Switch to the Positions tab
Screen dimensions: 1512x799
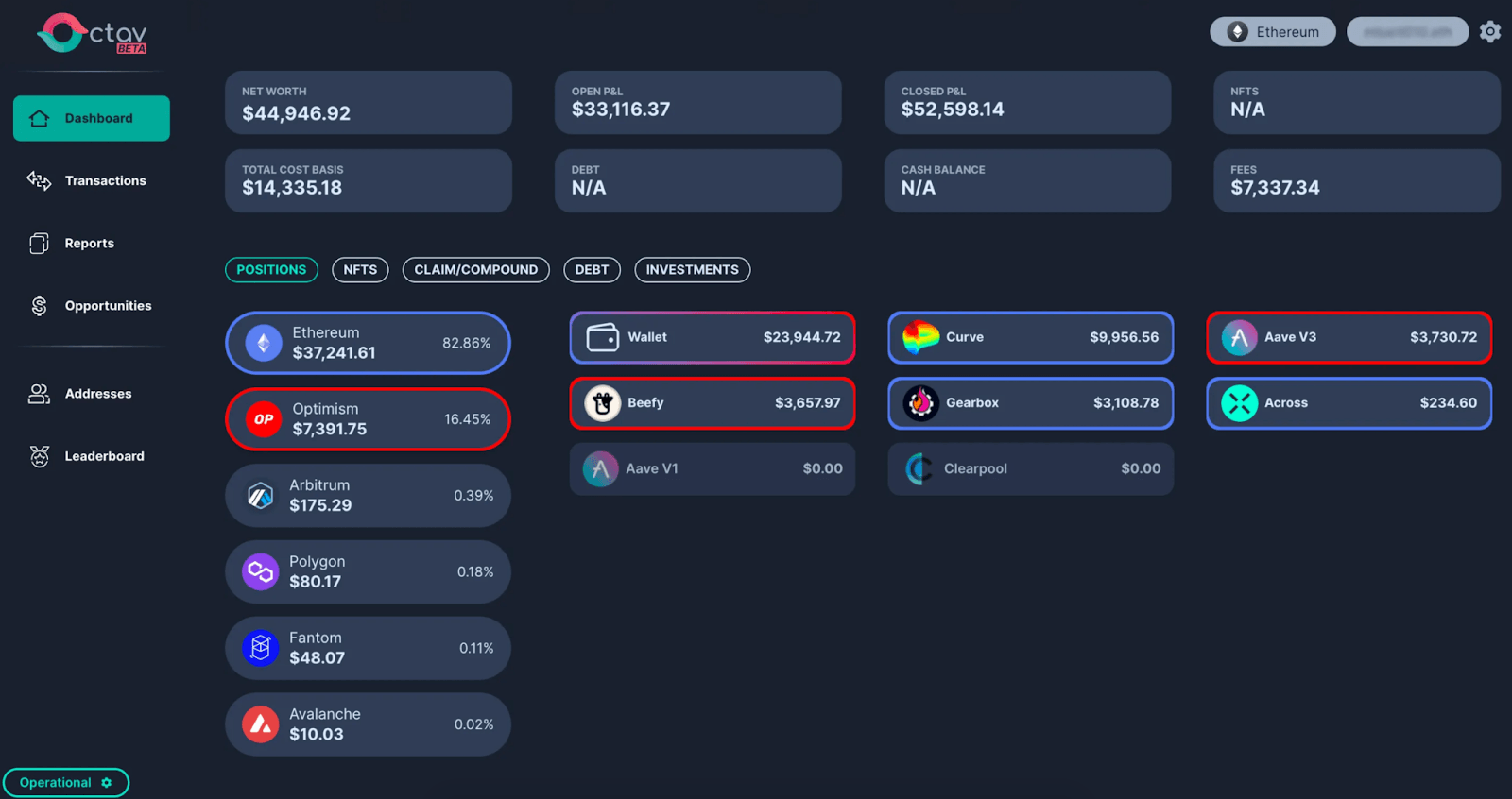pos(271,270)
